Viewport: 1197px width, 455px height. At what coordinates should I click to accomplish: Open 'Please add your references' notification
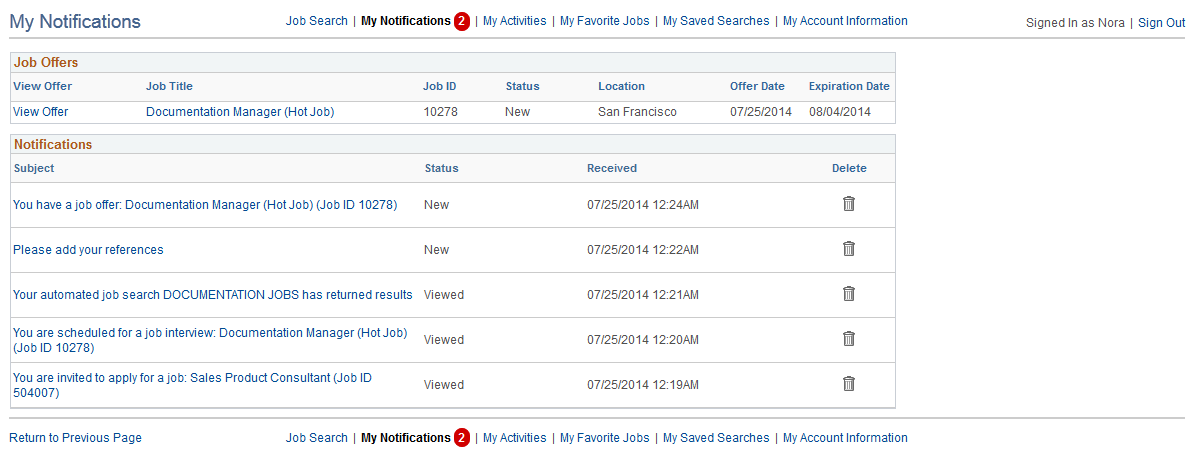click(89, 250)
